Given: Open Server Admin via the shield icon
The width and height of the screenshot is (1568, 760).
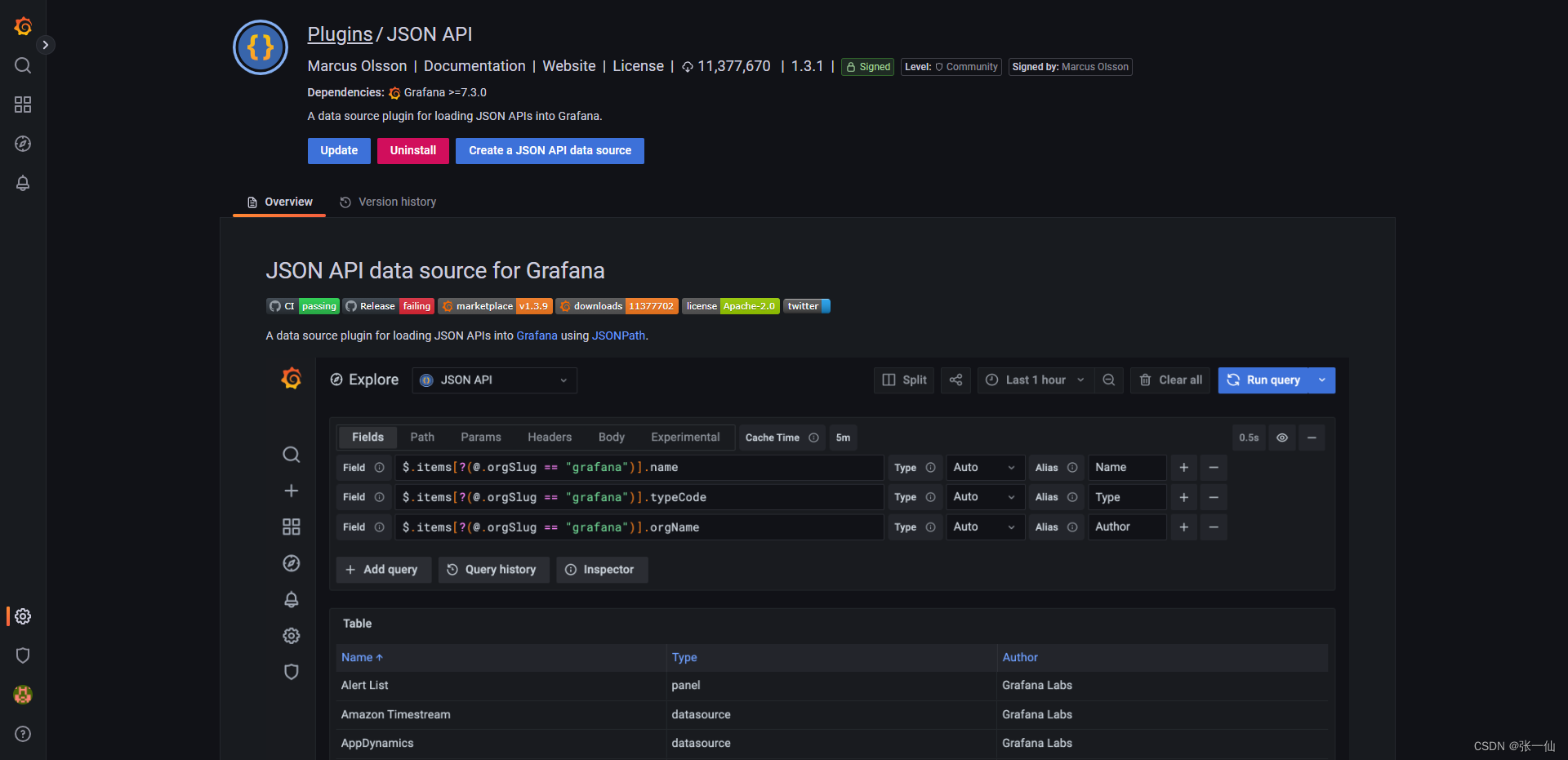Looking at the screenshot, I should [23, 656].
